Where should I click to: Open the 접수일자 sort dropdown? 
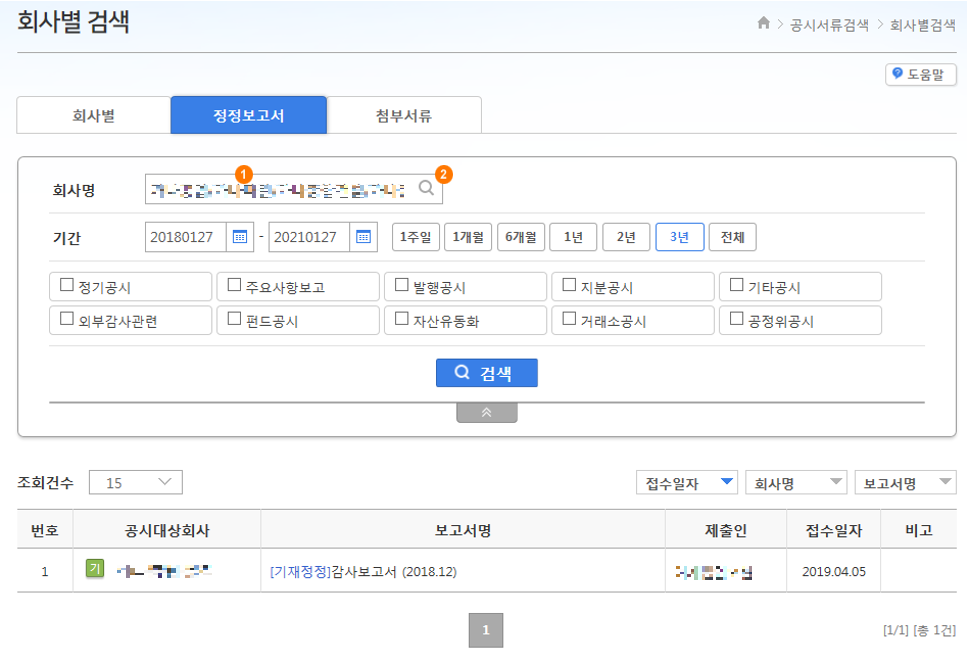(x=687, y=481)
